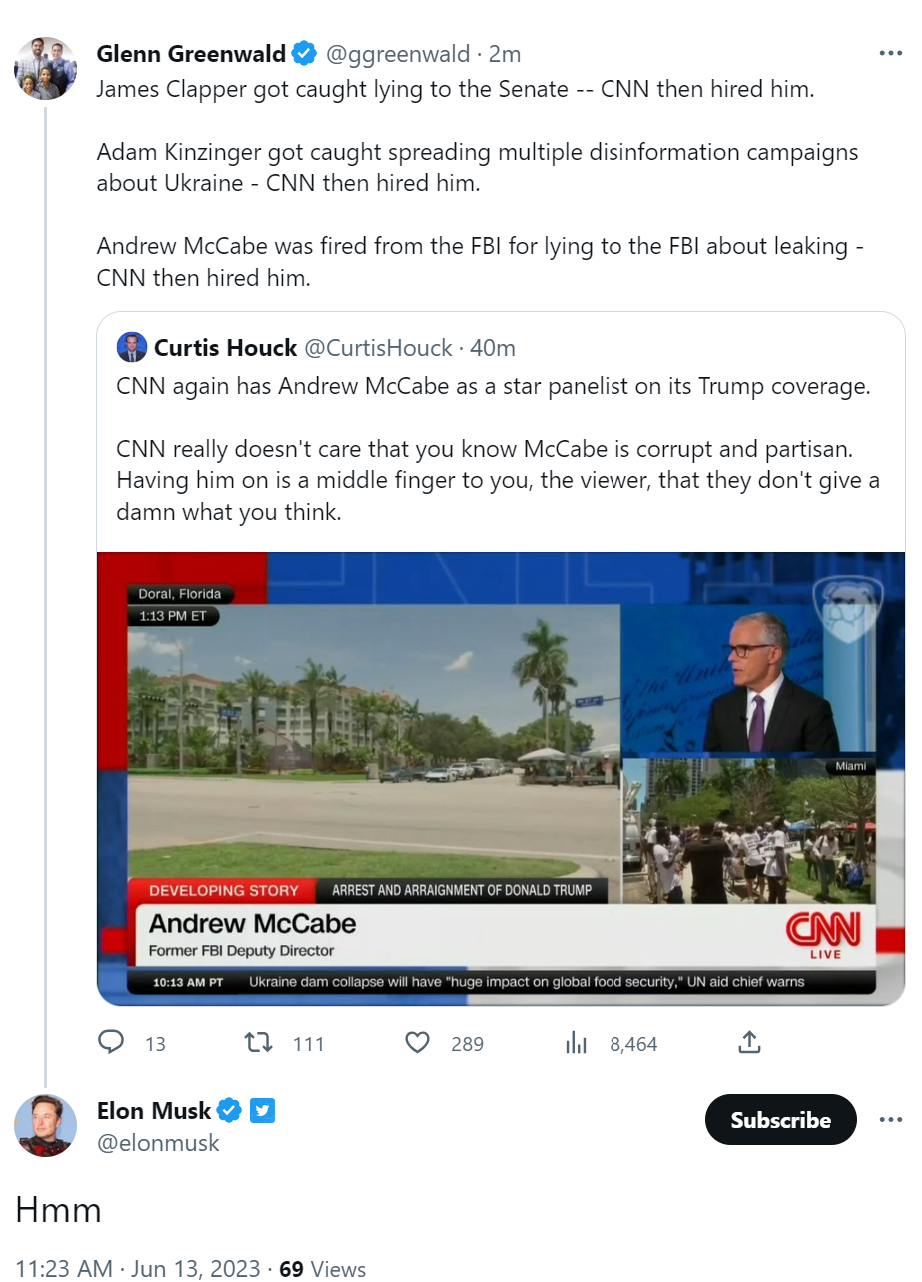Open the @elonmusk handle link
This screenshot has width=922, height=1282.
pyautogui.click(x=158, y=1143)
